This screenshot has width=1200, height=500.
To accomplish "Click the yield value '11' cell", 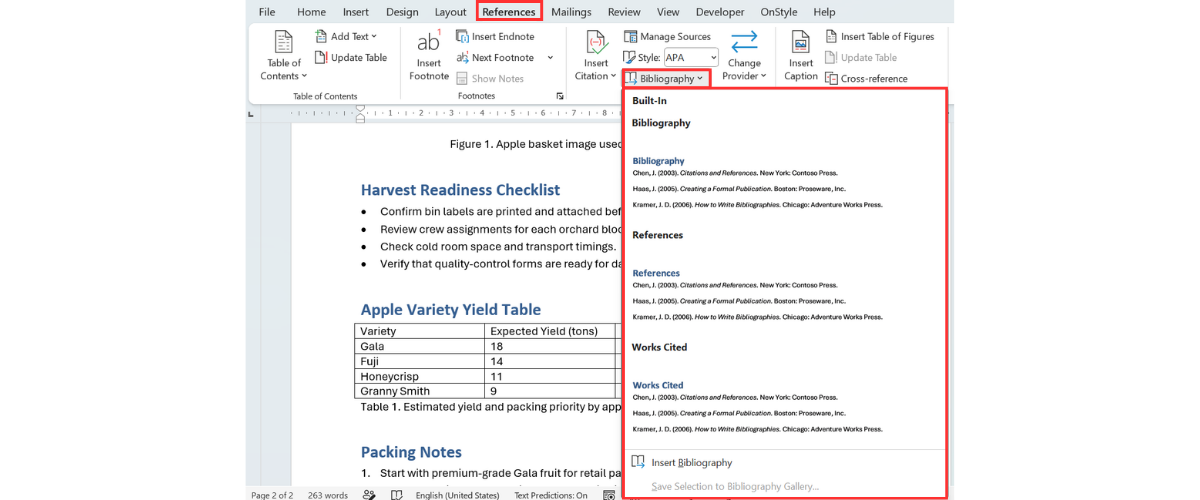I will pyautogui.click(x=550, y=376).
